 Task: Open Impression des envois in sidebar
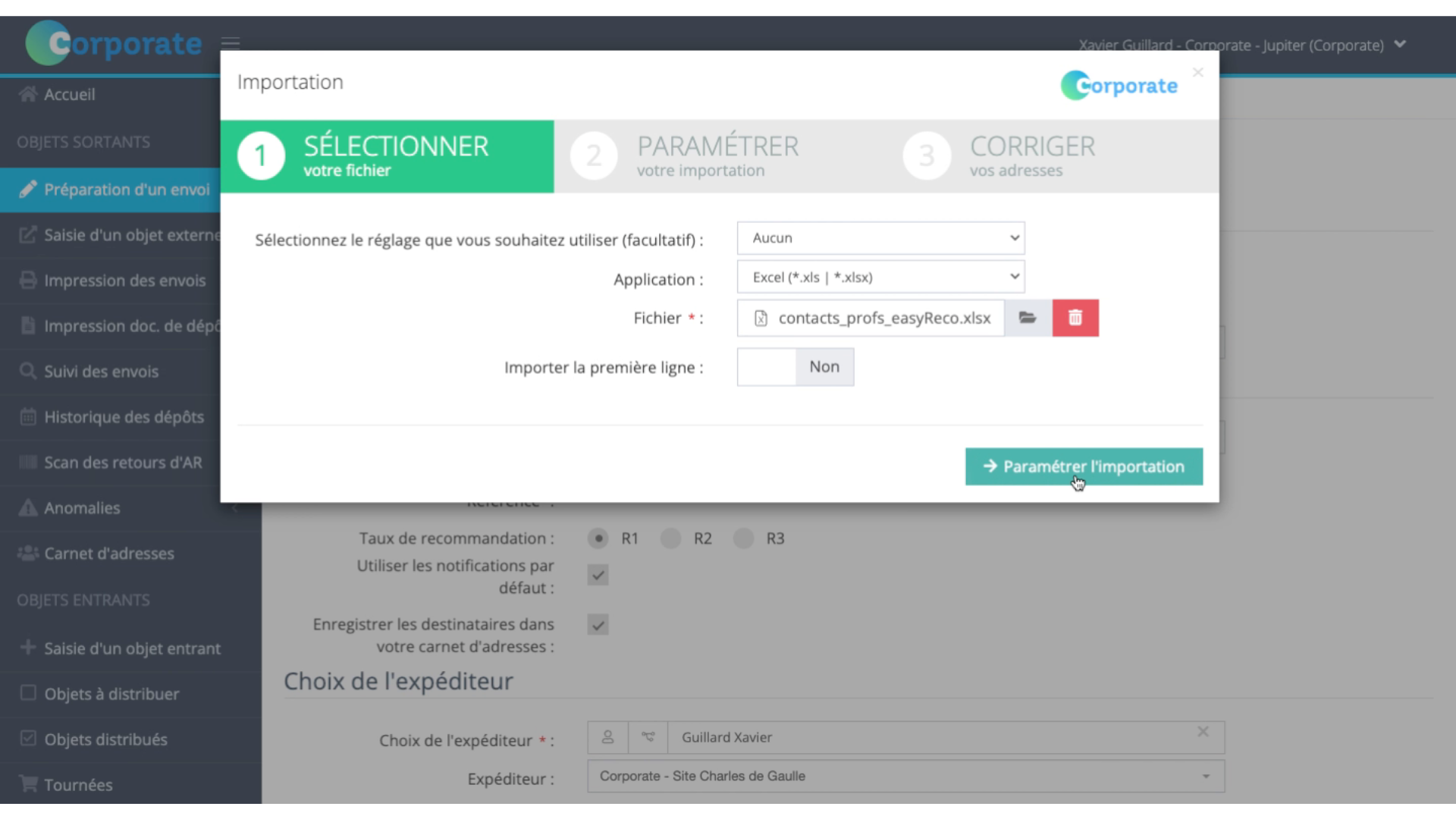(x=110, y=281)
